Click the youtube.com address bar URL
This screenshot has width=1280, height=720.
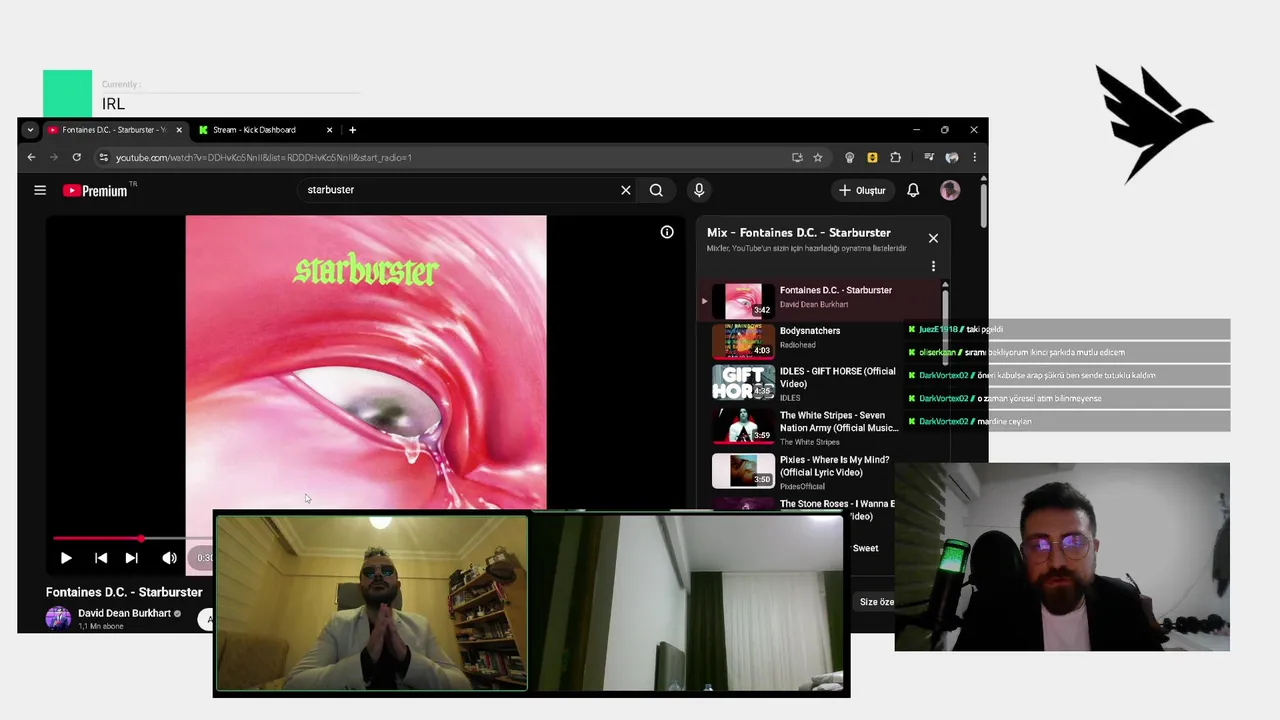tap(264, 157)
